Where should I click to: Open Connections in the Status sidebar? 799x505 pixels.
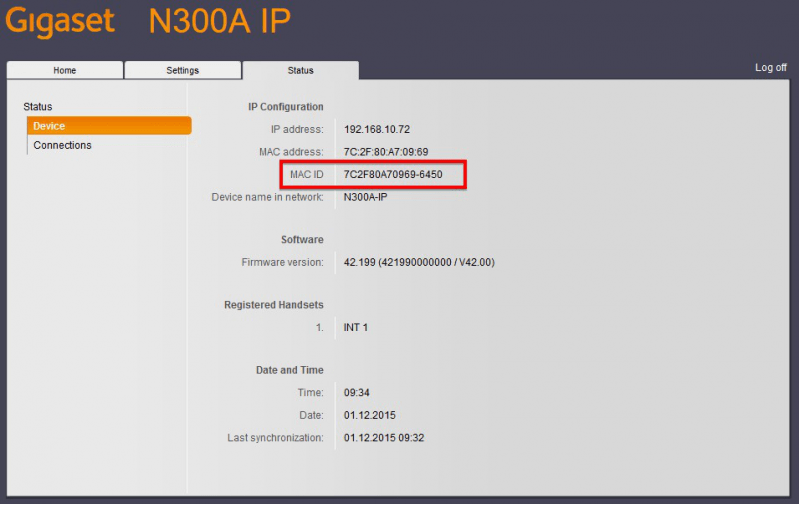tap(62, 145)
